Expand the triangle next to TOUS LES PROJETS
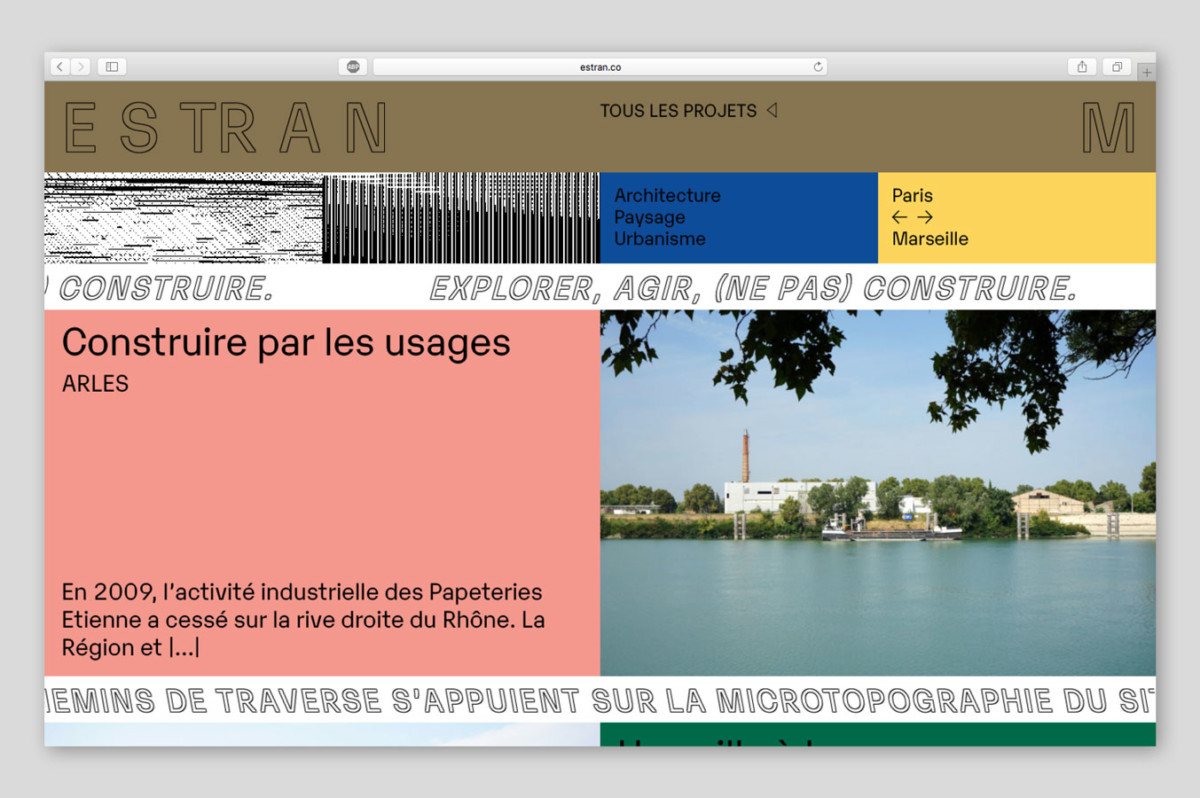 pyautogui.click(x=771, y=111)
